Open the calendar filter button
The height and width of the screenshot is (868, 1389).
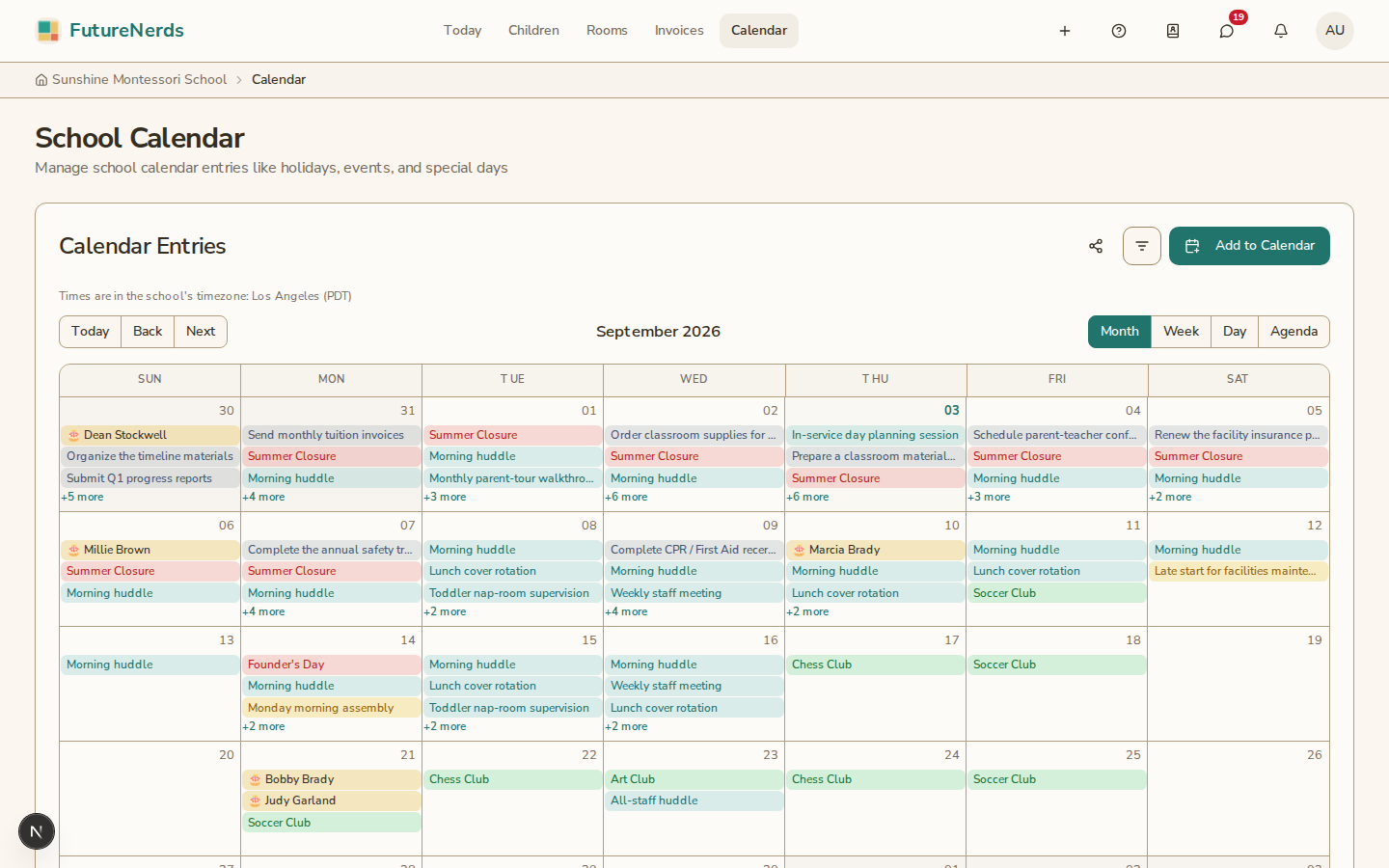(x=1142, y=246)
